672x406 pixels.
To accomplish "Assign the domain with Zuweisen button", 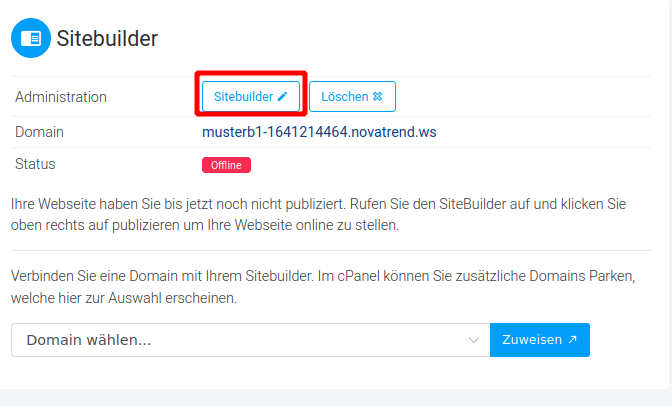I will coord(540,340).
